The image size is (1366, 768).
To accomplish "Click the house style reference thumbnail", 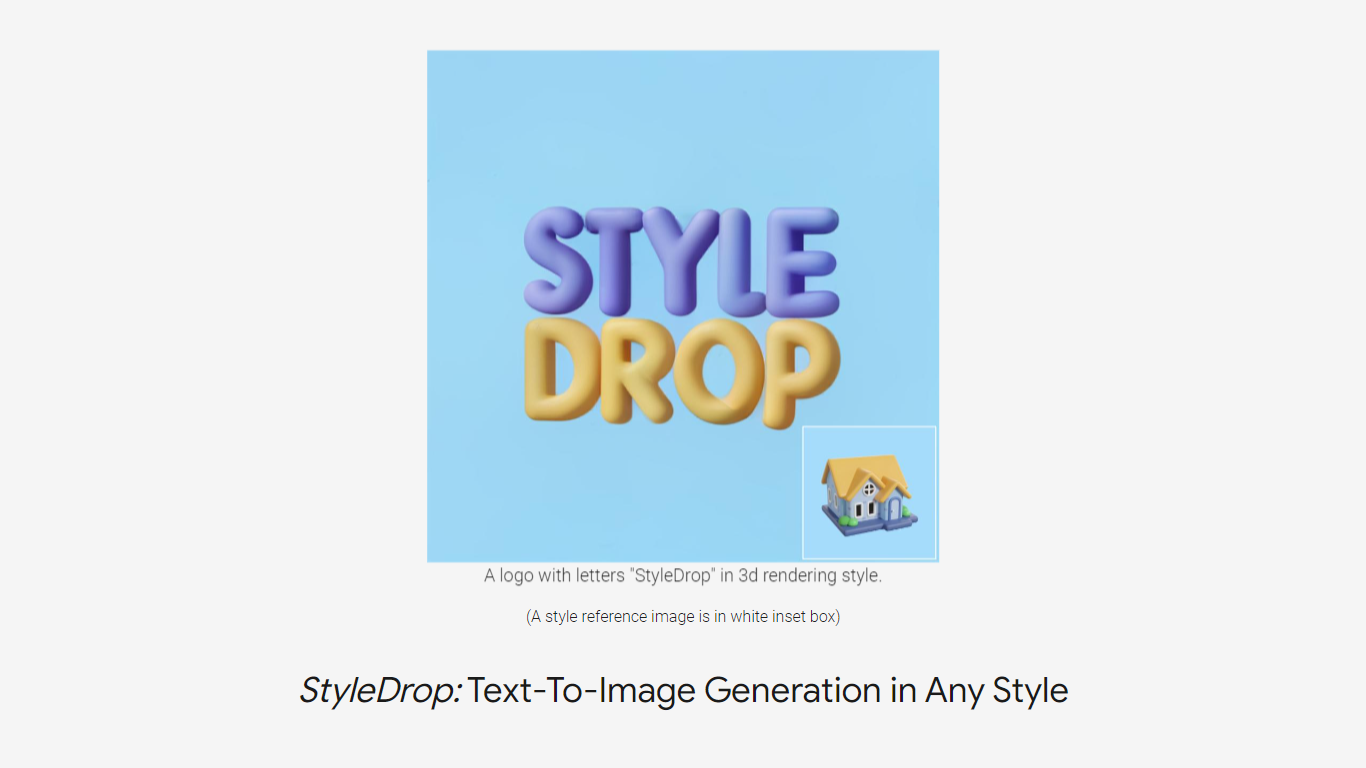I will click(869, 492).
